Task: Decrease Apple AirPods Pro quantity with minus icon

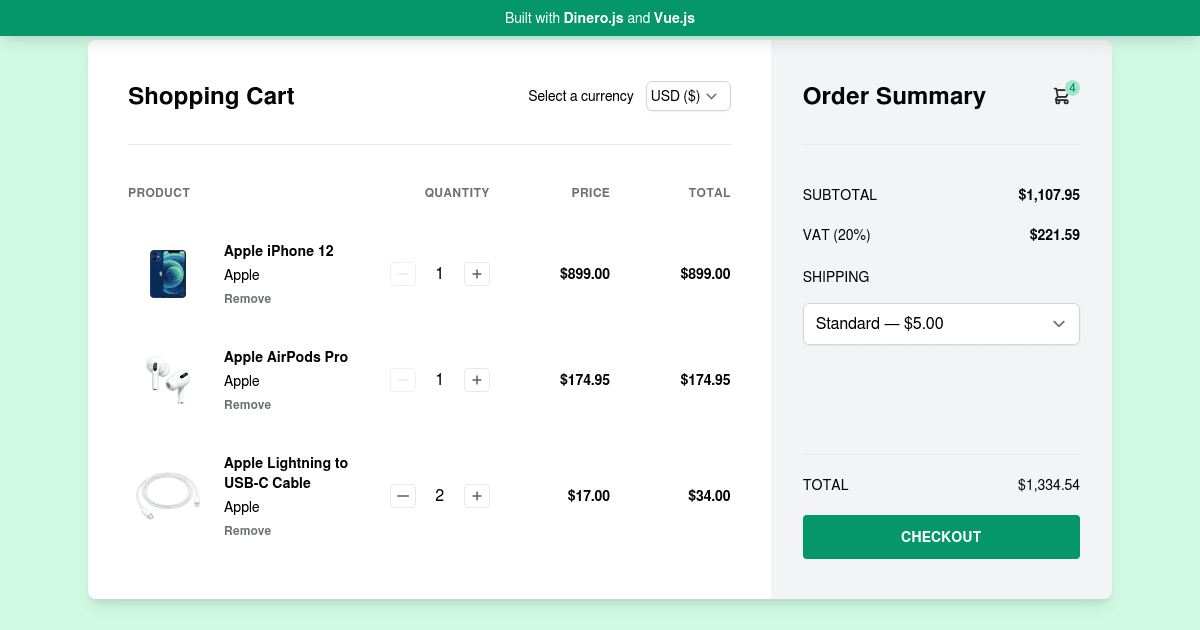Action: [x=403, y=380]
